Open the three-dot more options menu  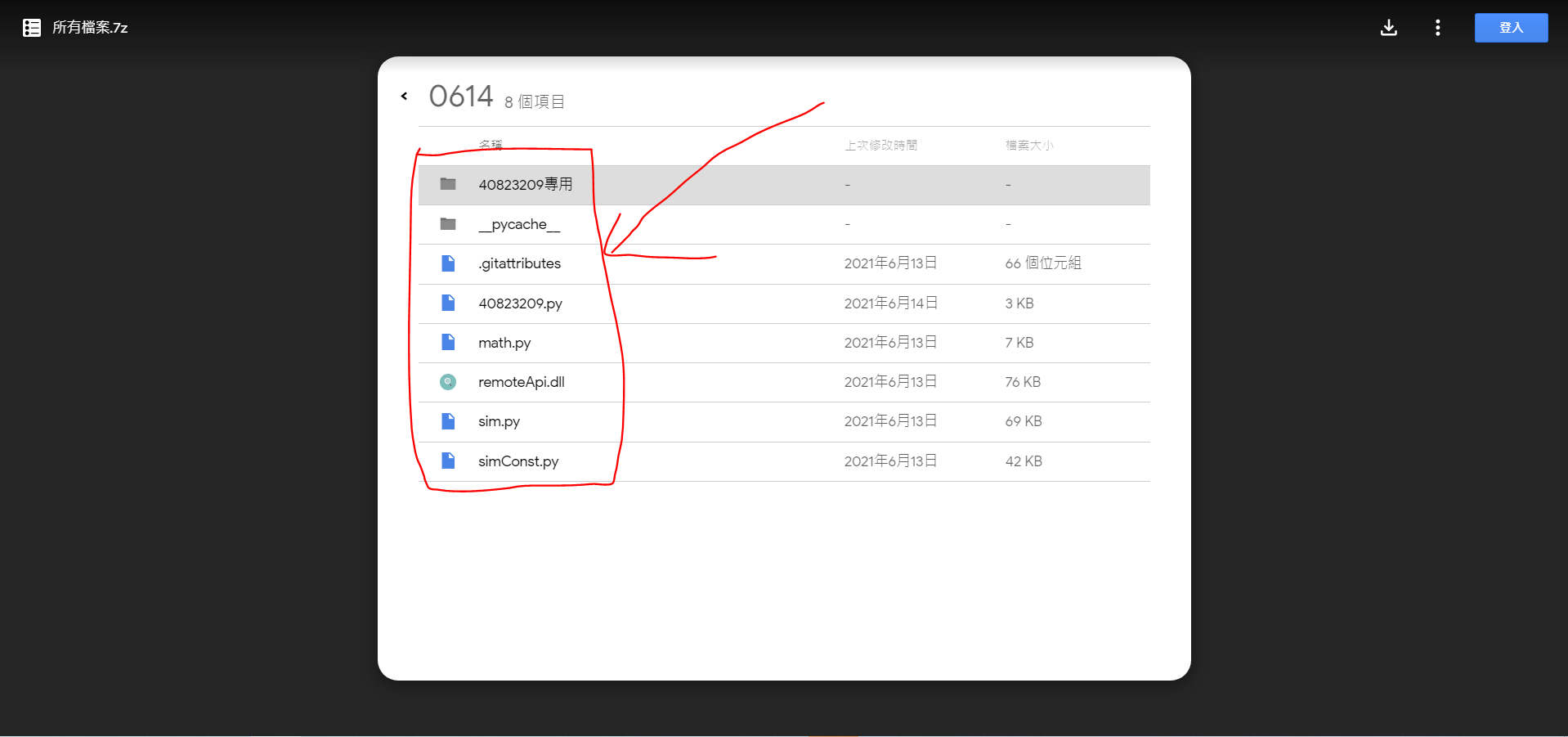pyautogui.click(x=1437, y=28)
